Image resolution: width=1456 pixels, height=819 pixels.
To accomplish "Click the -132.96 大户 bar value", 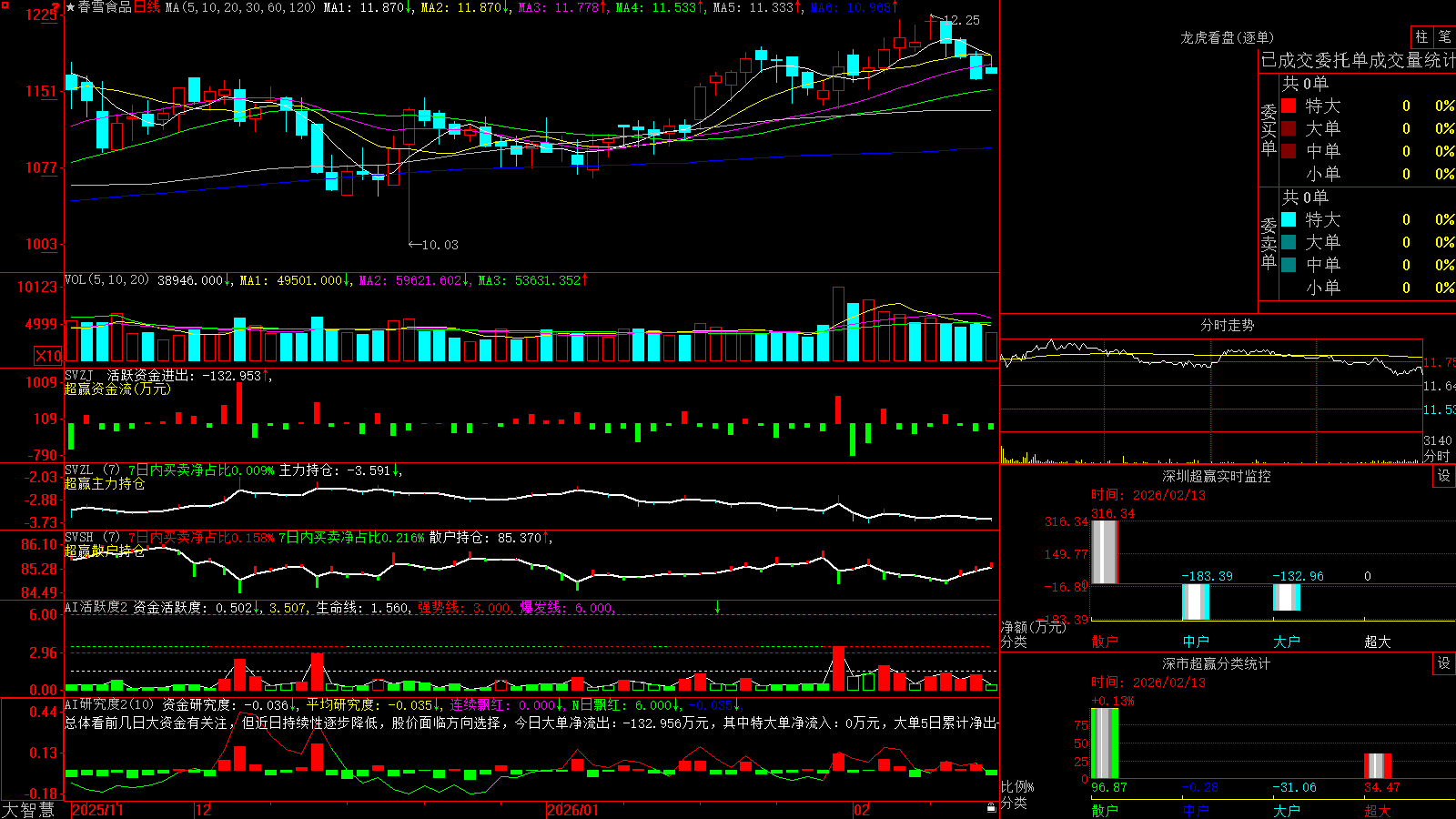I will [x=1298, y=576].
